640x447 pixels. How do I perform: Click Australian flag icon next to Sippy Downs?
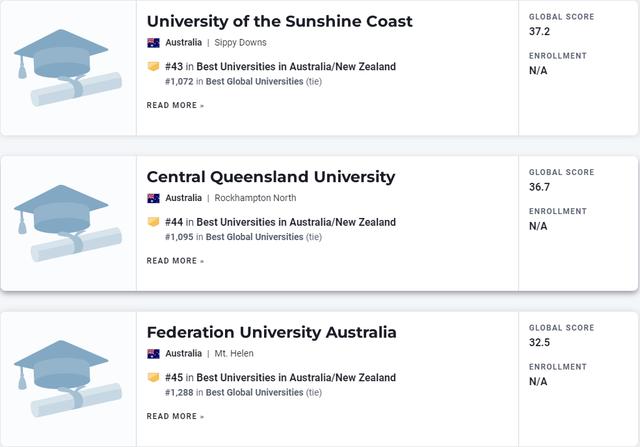click(153, 43)
